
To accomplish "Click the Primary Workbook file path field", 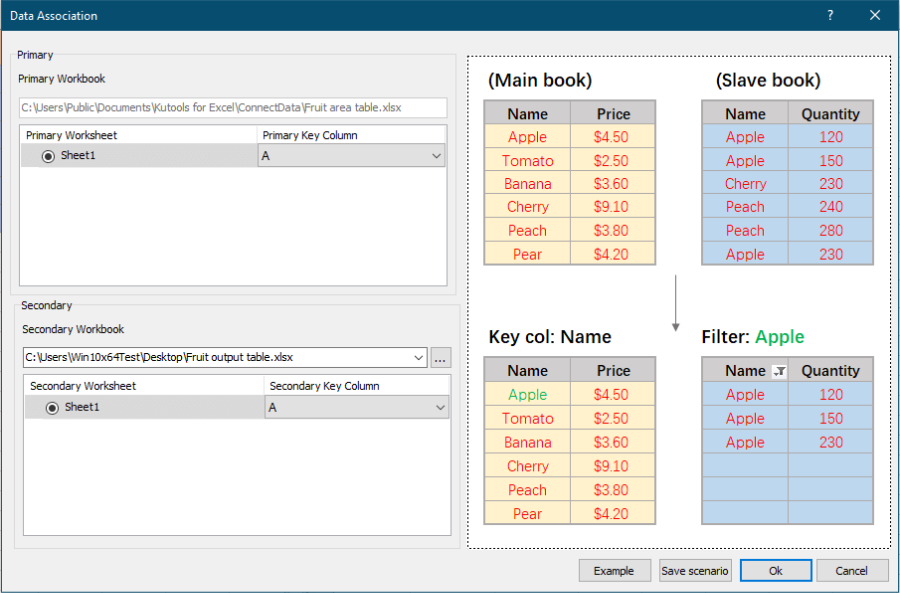I will (230, 107).
